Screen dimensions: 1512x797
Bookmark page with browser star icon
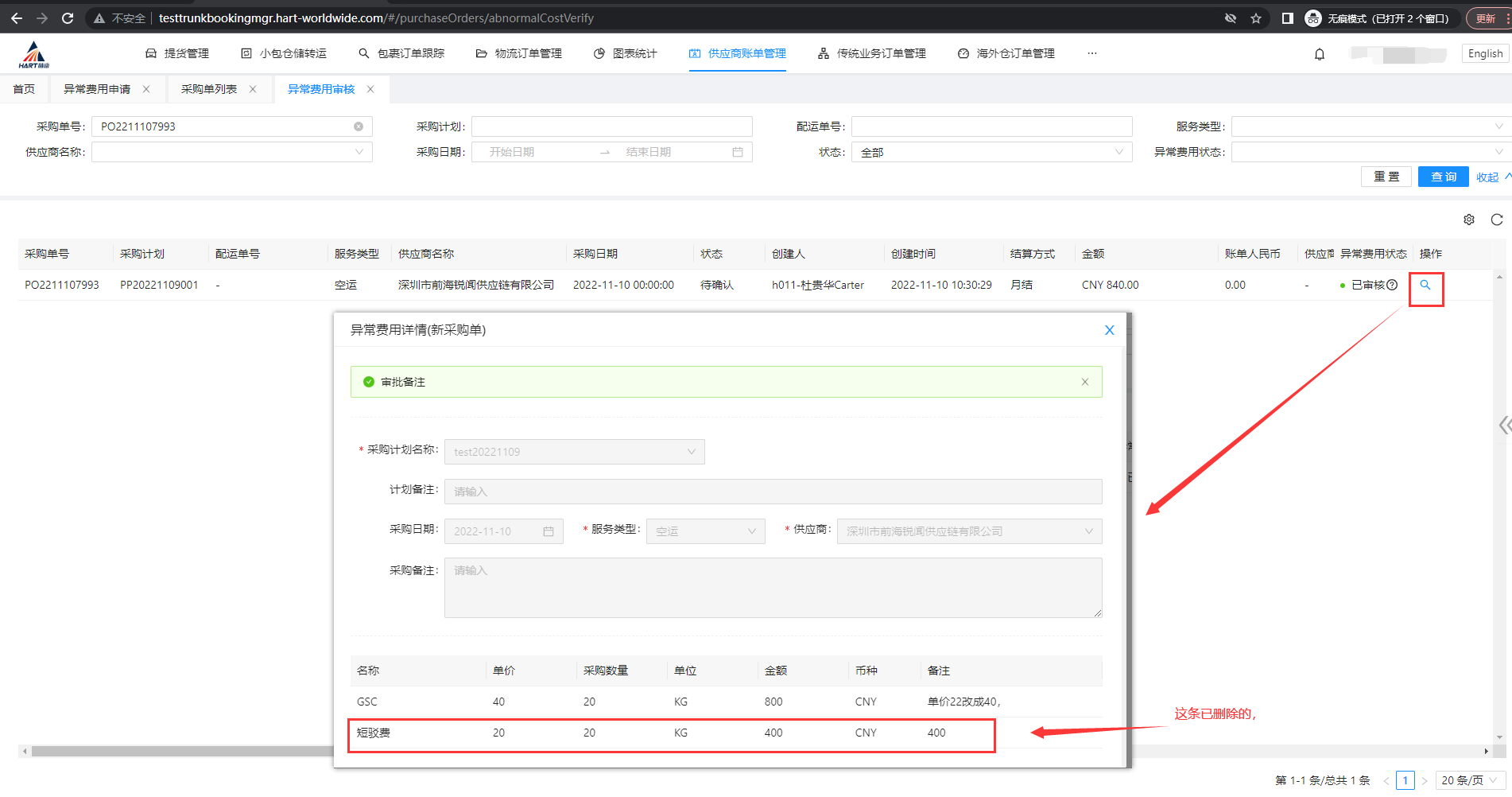(x=1256, y=18)
